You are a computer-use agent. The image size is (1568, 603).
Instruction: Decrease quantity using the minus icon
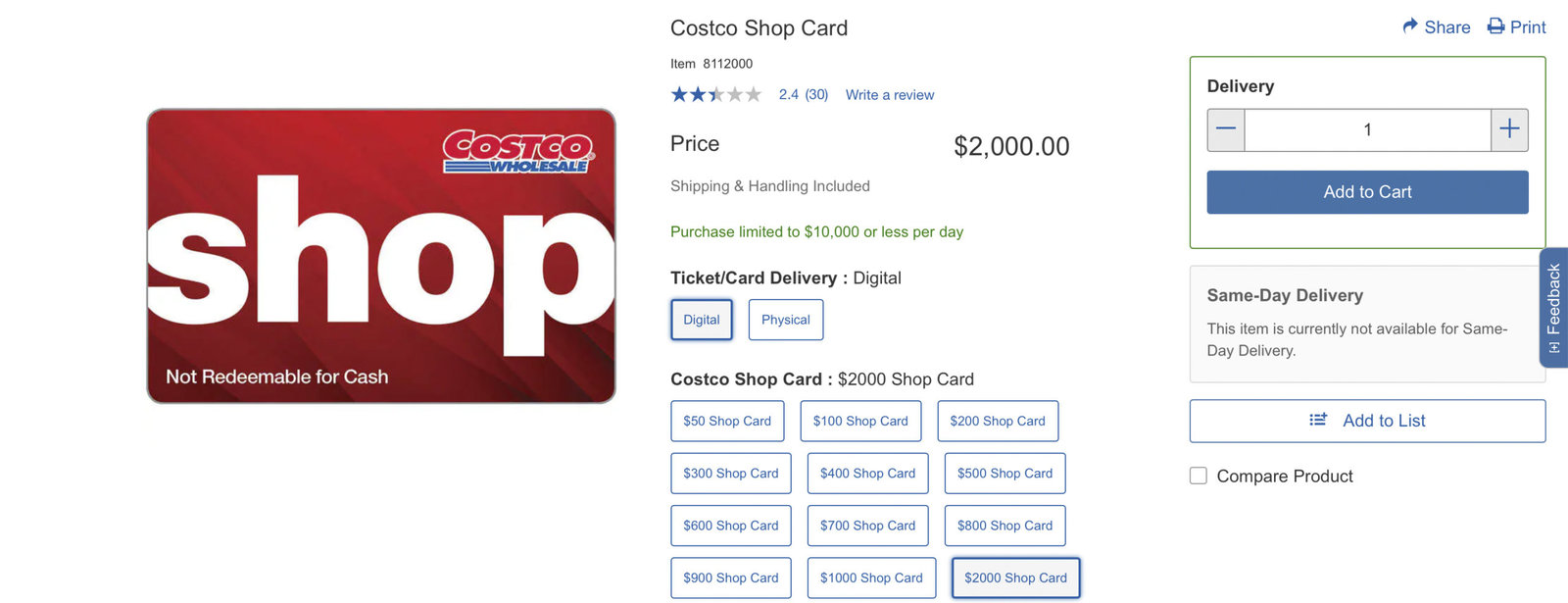pos(1225,128)
